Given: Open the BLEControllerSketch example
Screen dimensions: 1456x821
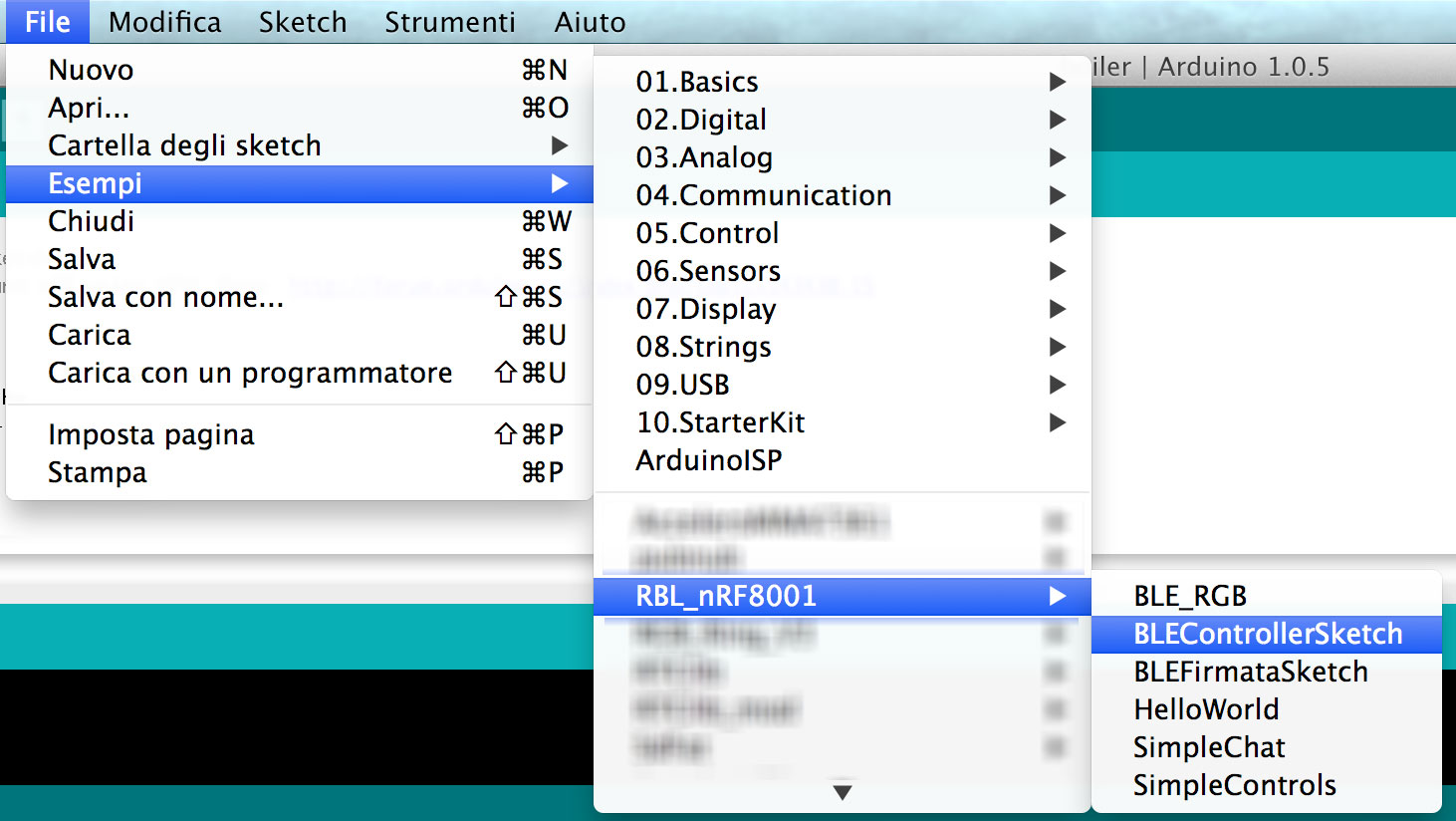Looking at the screenshot, I should [x=1267, y=635].
